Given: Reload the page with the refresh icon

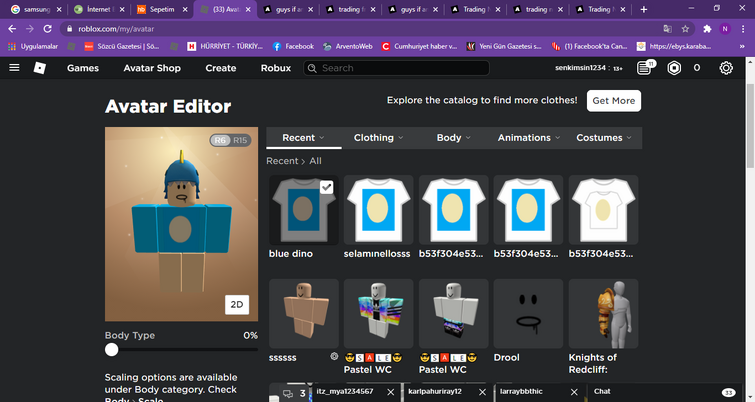Looking at the screenshot, I should pyautogui.click(x=47, y=29).
